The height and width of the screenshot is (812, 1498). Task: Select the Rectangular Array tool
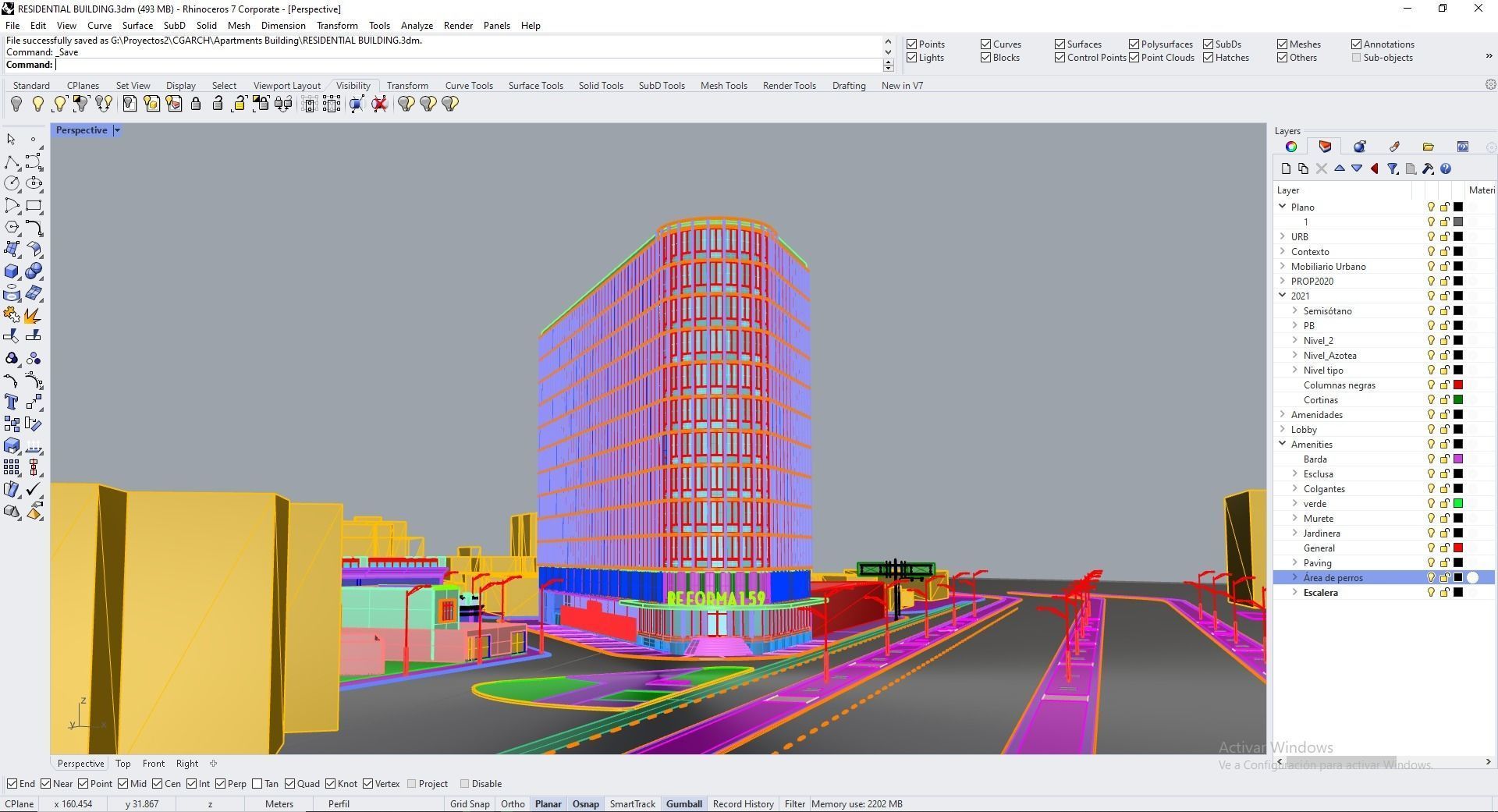pos(12,468)
